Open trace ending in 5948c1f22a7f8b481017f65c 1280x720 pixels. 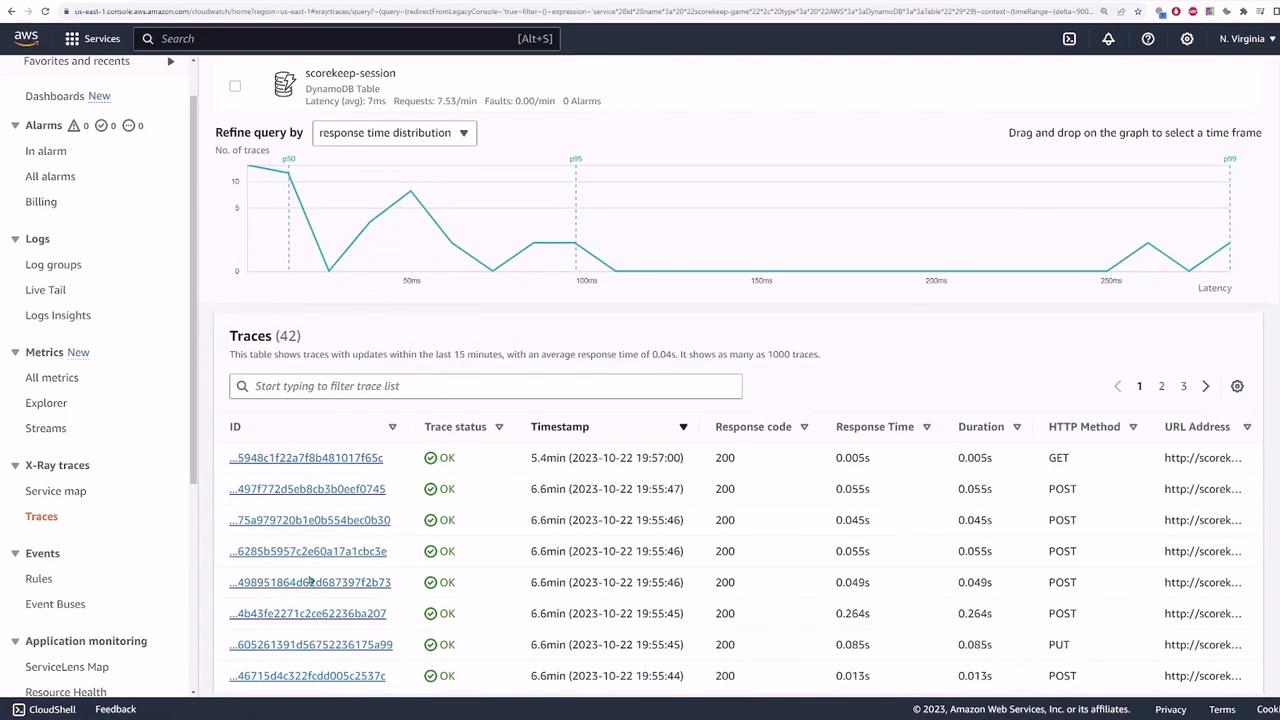[x=306, y=458]
